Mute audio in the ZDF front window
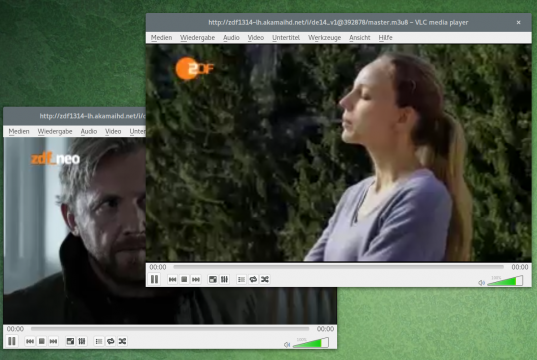The image size is (537, 360). coord(482,283)
